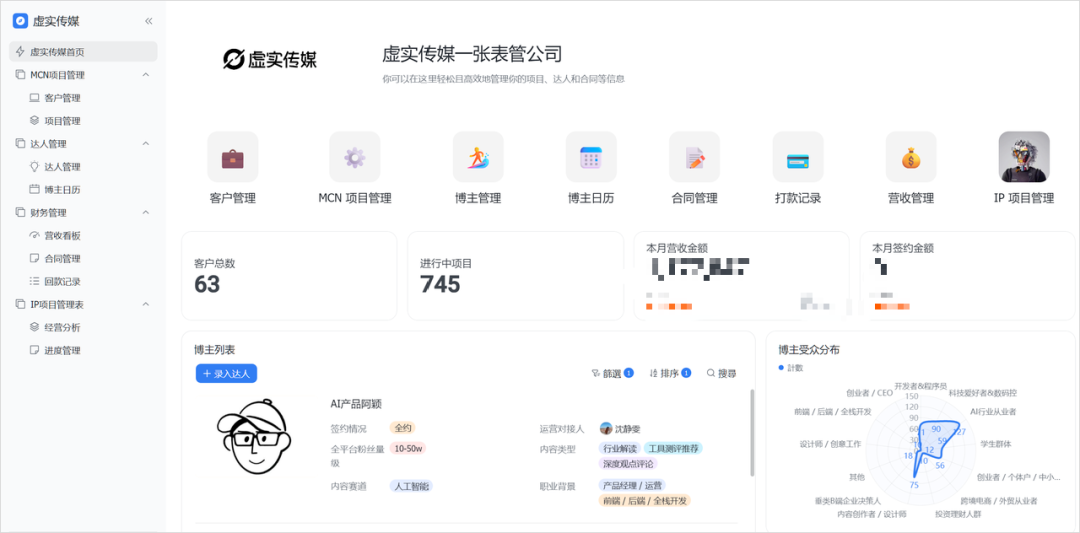Viewport: 1080px width, 533px height.
Task: Collapse the 达人管理 sidebar section
Action: click(x=145, y=144)
